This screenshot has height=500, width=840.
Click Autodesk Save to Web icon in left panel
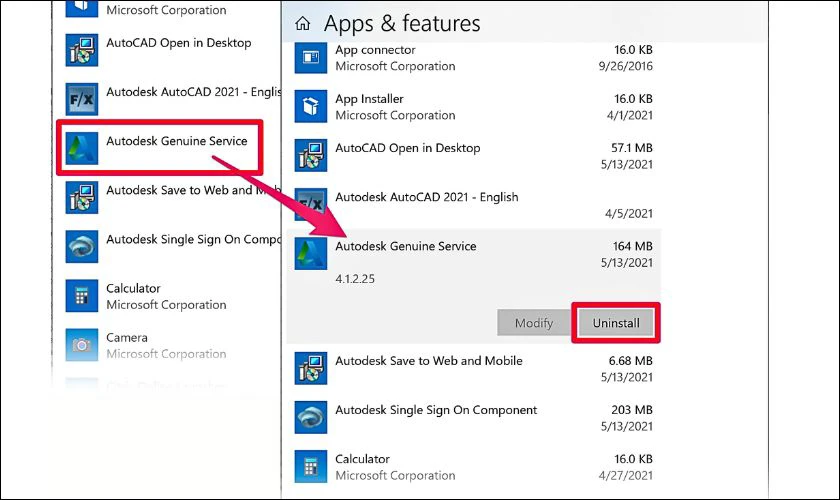tap(82, 197)
